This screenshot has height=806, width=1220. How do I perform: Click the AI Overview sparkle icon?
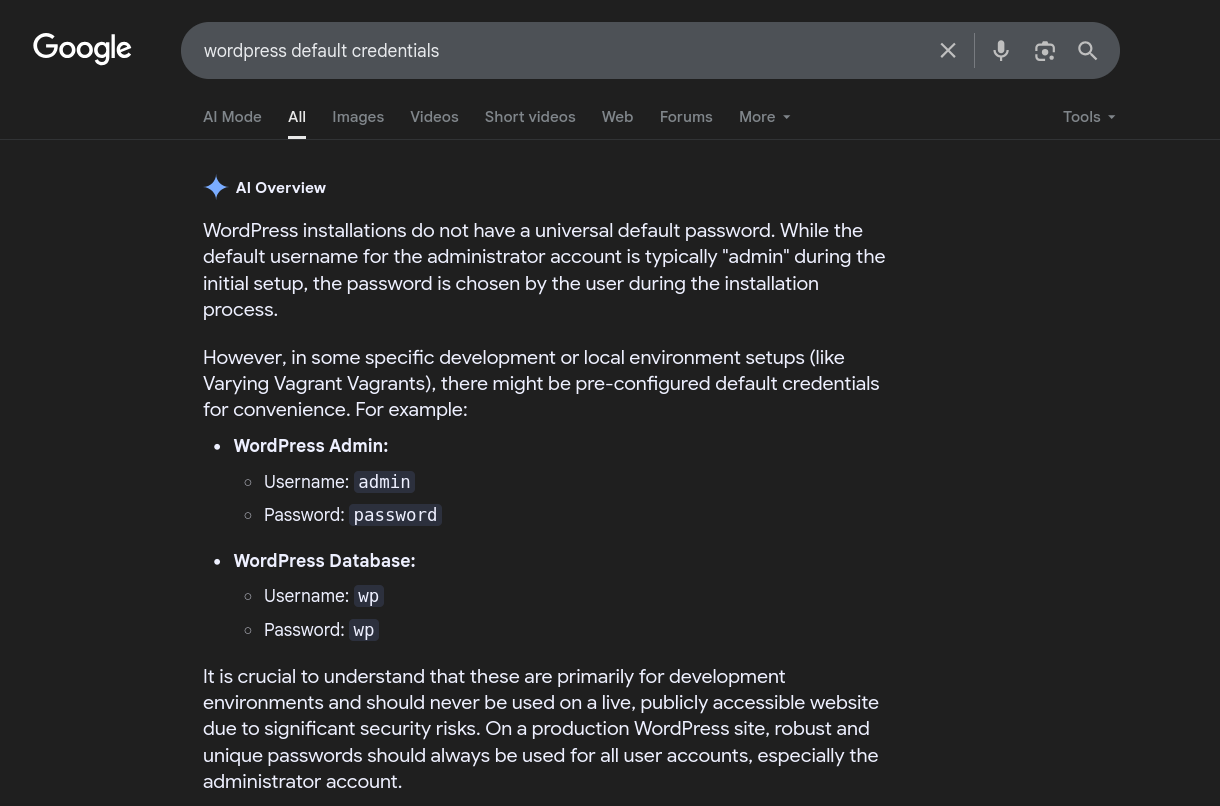[x=215, y=187]
